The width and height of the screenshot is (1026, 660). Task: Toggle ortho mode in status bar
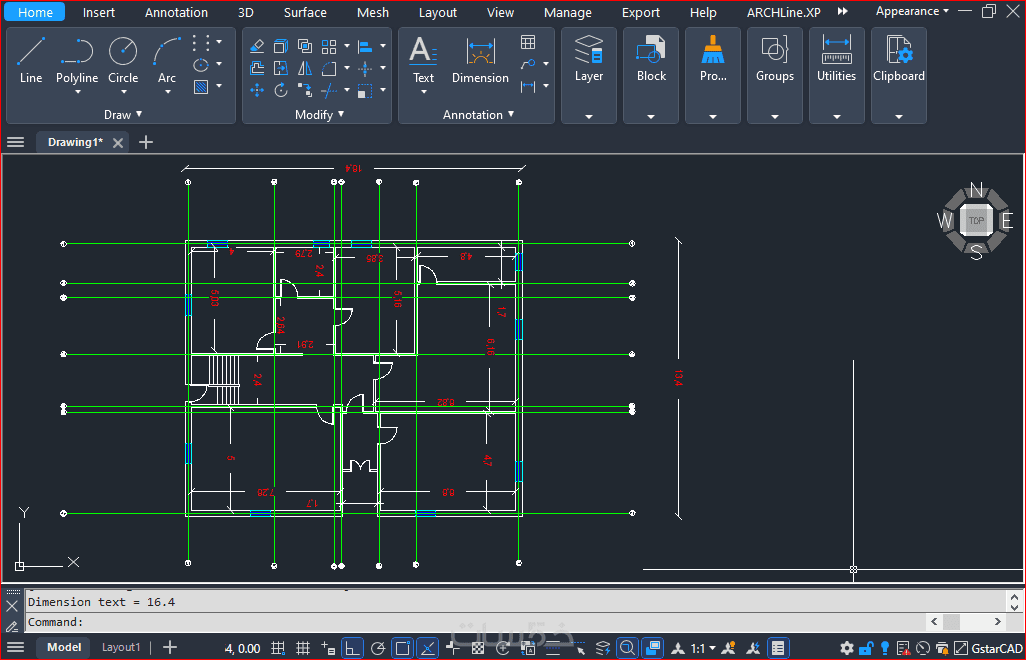point(352,648)
